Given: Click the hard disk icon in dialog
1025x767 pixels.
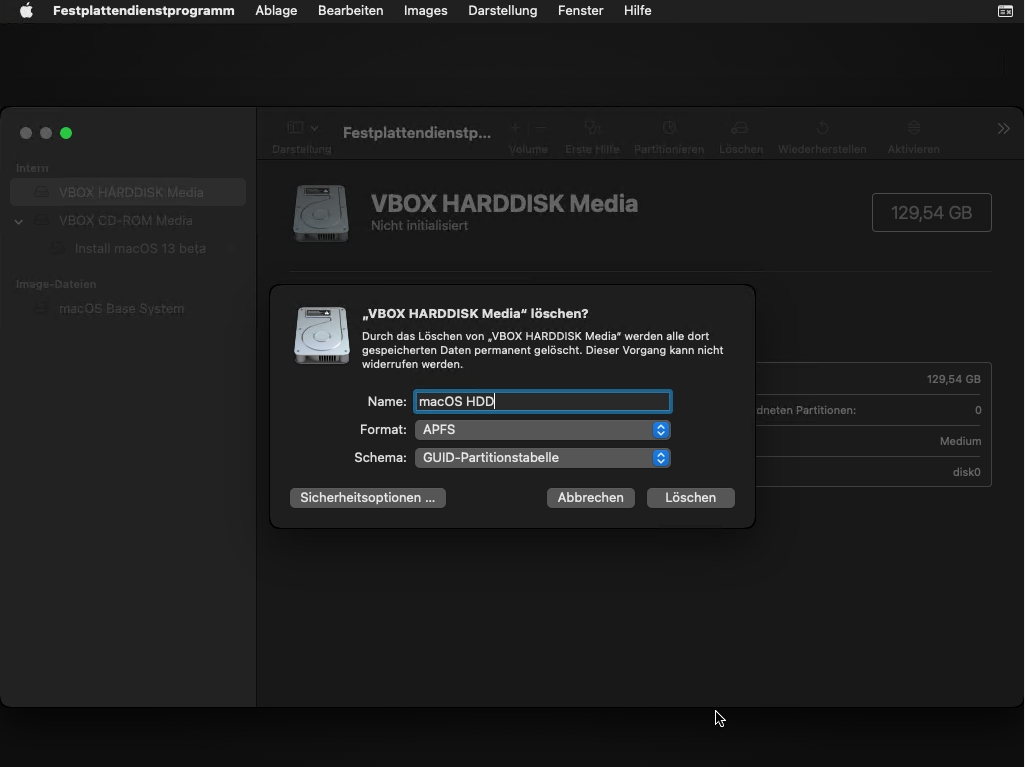Looking at the screenshot, I should (322, 335).
